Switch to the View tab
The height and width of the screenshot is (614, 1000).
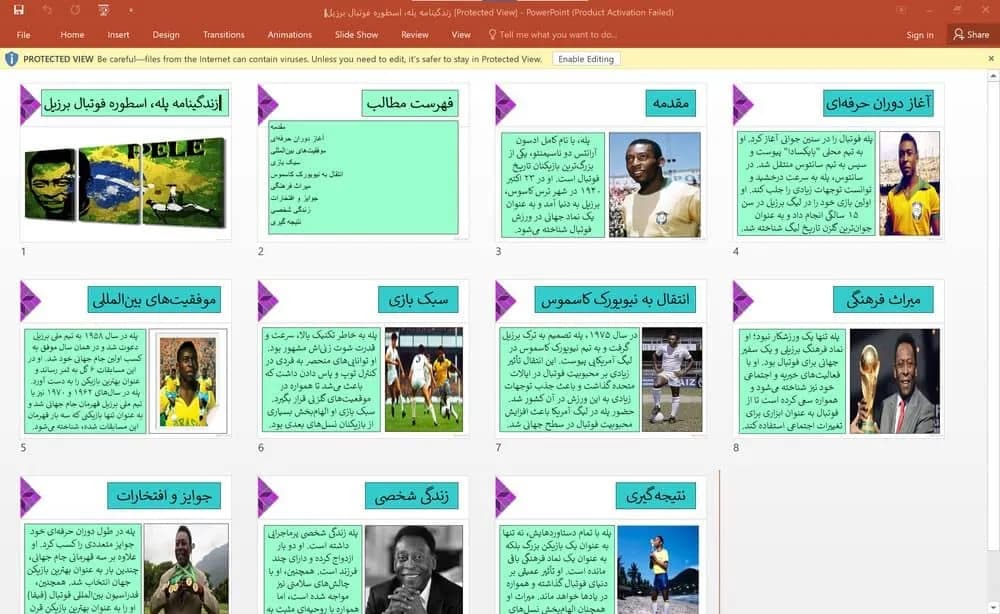point(460,35)
